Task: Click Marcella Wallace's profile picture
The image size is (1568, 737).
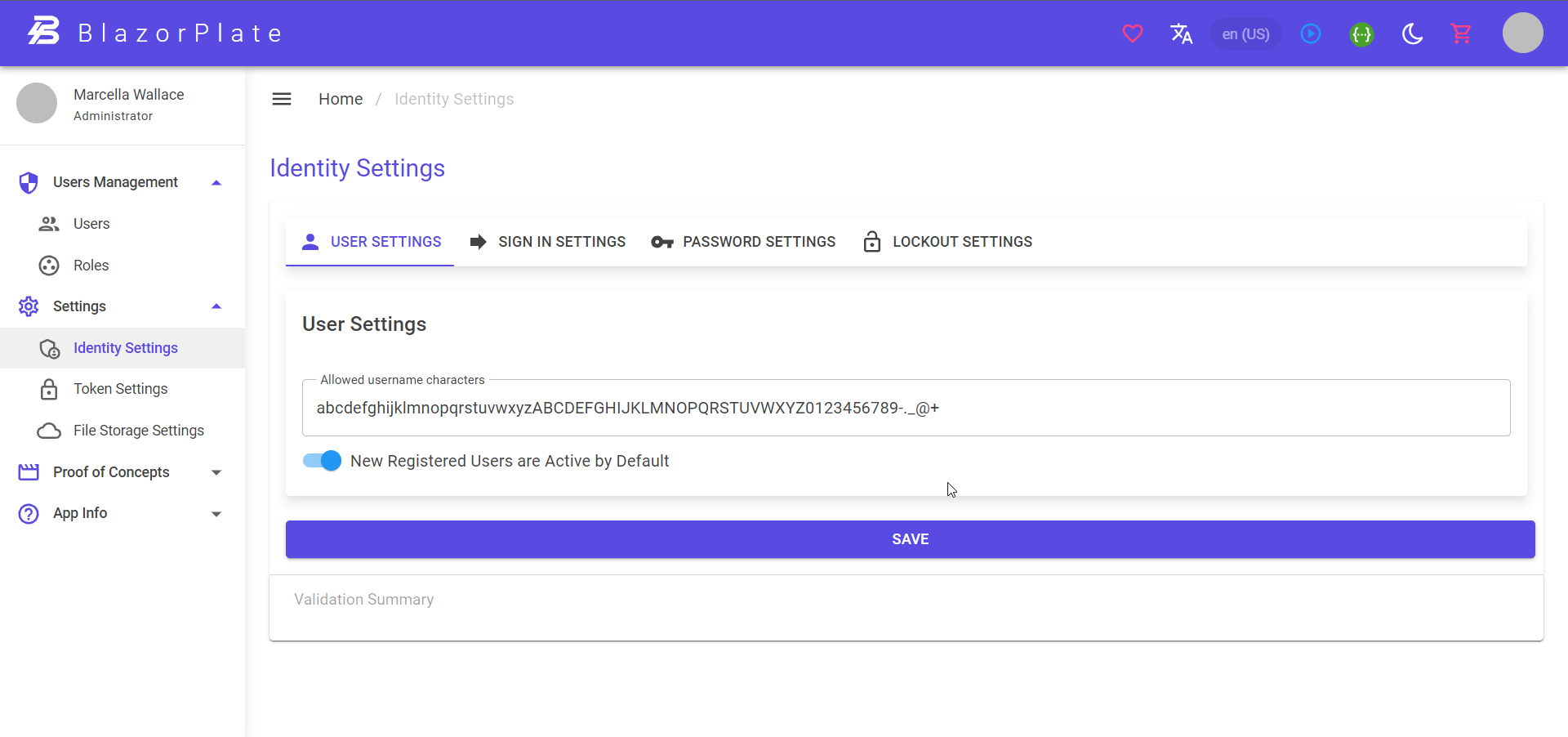Action: tap(36, 103)
